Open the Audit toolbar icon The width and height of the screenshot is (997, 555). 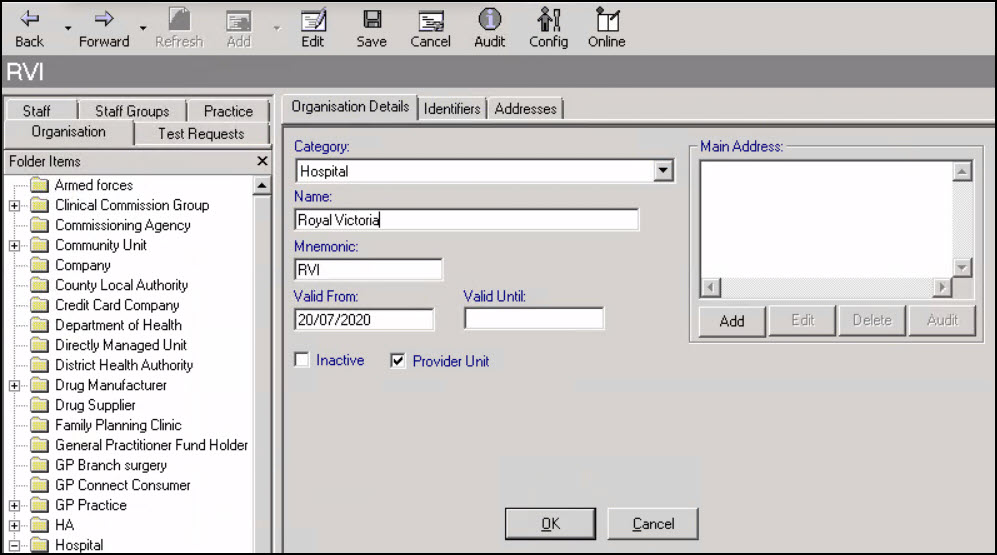tap(489, 20)
